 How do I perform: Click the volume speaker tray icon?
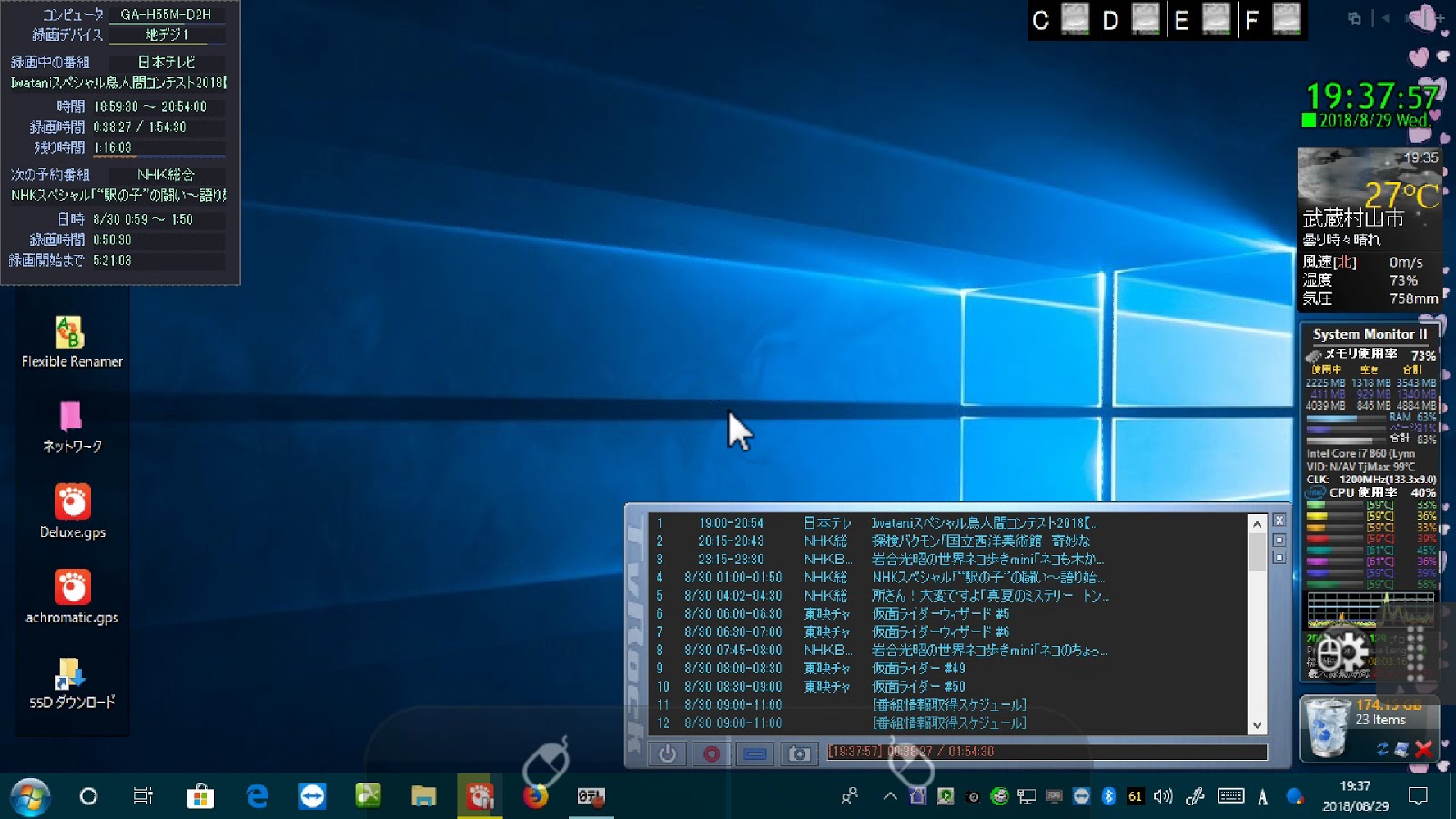coord(1163,796)
